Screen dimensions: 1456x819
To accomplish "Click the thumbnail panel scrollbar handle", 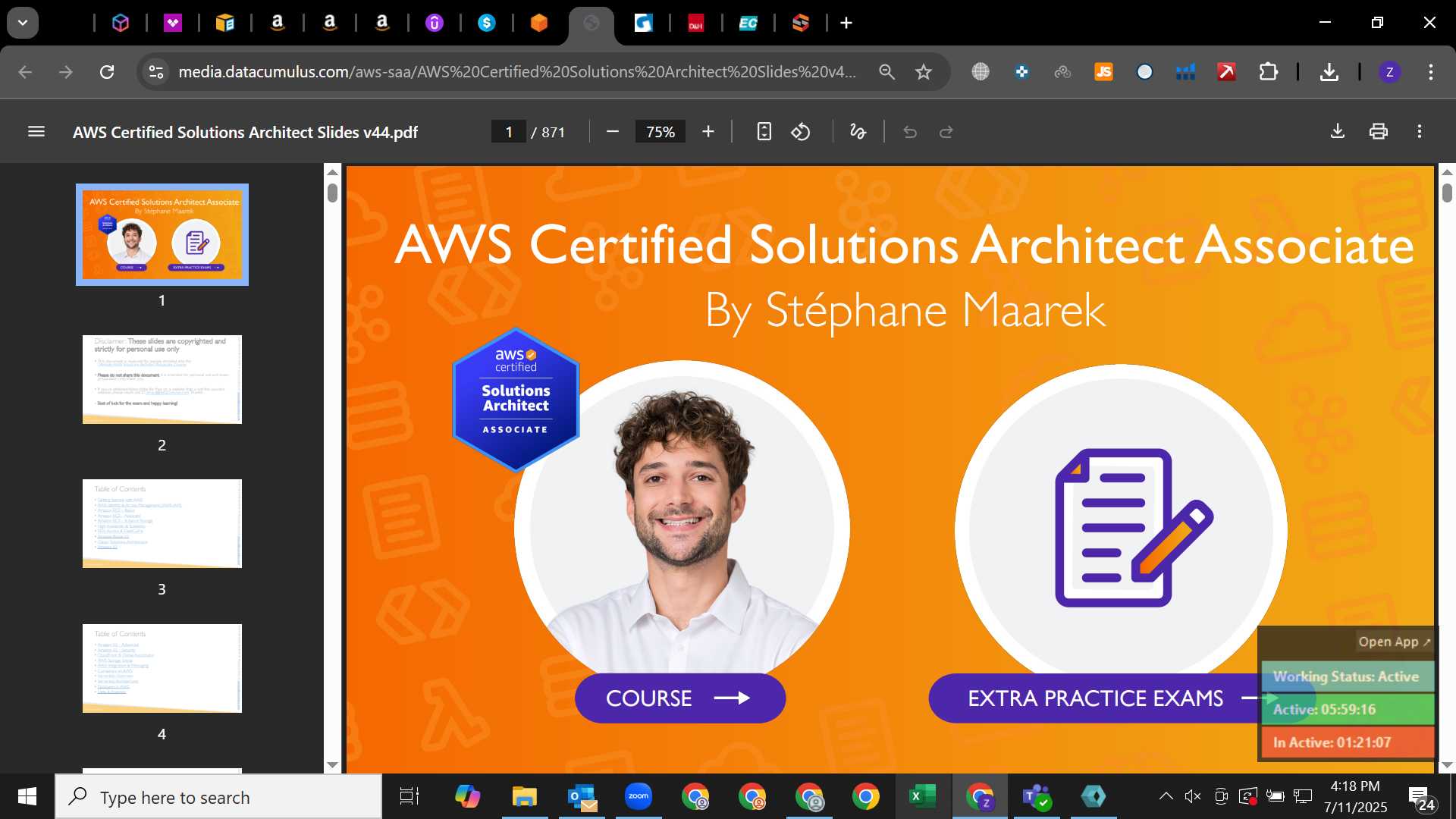I will (x=332, y=193).
